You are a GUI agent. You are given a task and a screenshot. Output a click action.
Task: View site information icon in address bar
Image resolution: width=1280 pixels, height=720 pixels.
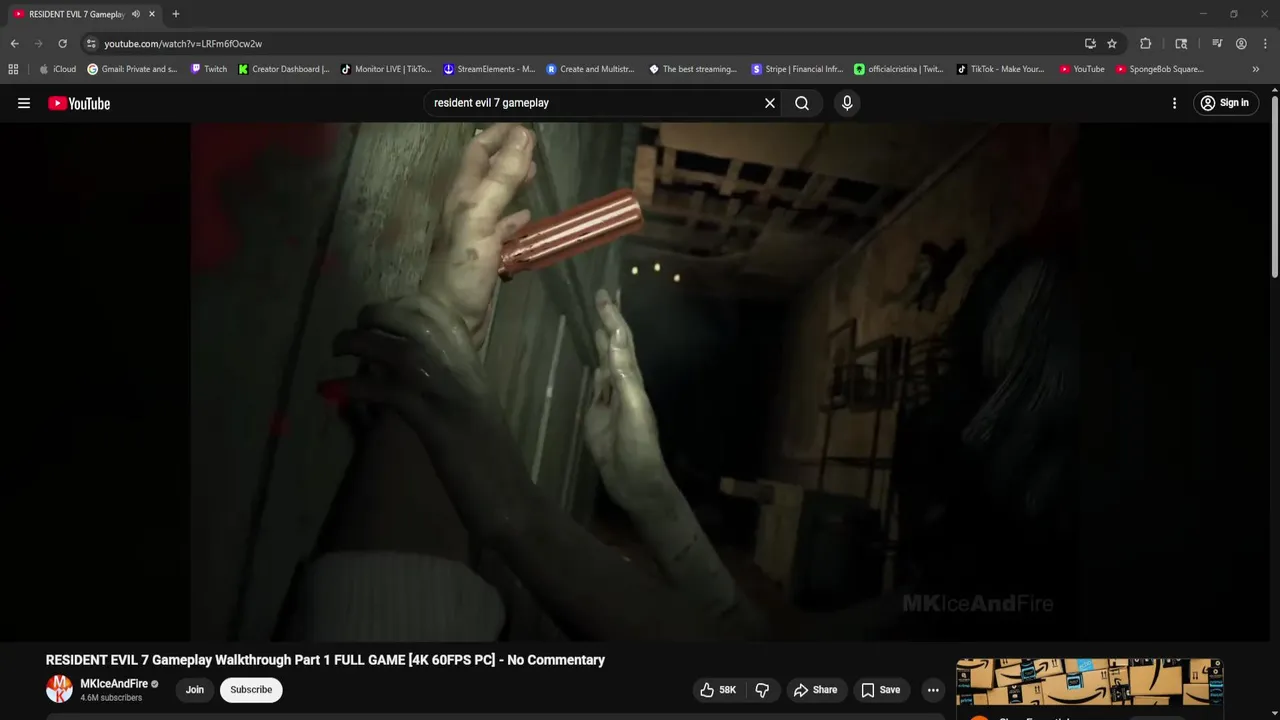(x=91, y=44)
